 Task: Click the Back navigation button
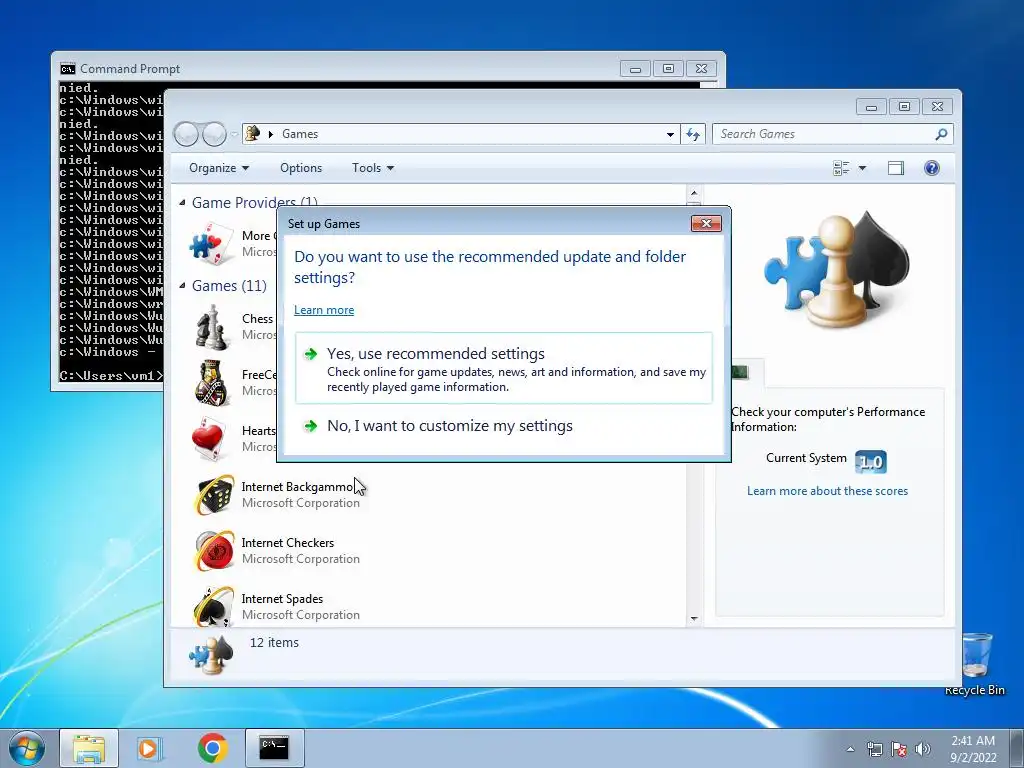point(186,134)
